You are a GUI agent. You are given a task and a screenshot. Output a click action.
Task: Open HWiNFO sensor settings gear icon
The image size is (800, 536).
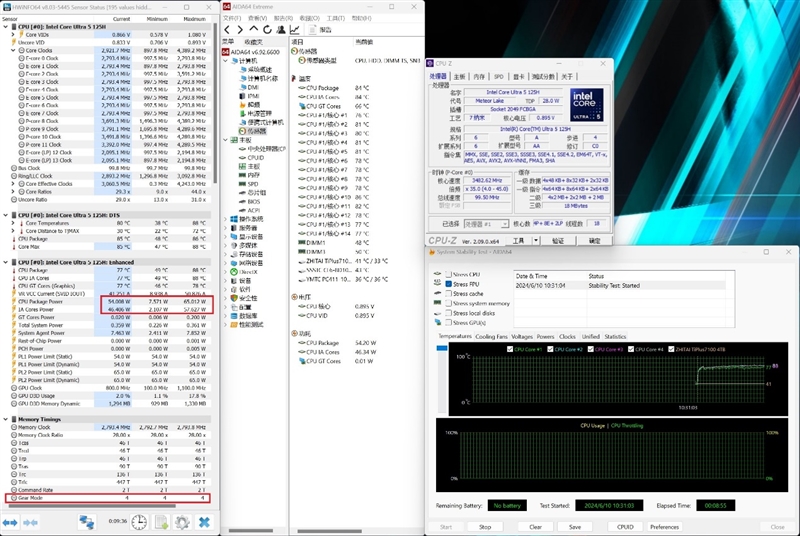click(x=182, y=522)
